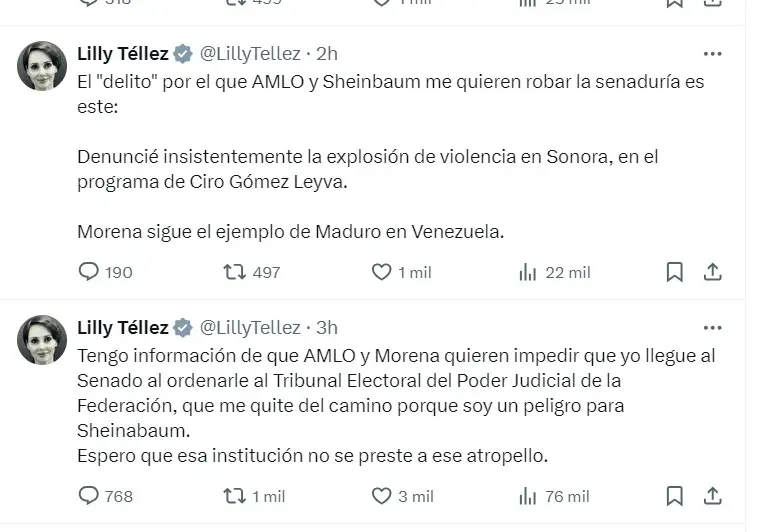This screenshot has height=532, width=768.
Task: View analytics of the 22 mil views tweet
Action: click(527, 271)
